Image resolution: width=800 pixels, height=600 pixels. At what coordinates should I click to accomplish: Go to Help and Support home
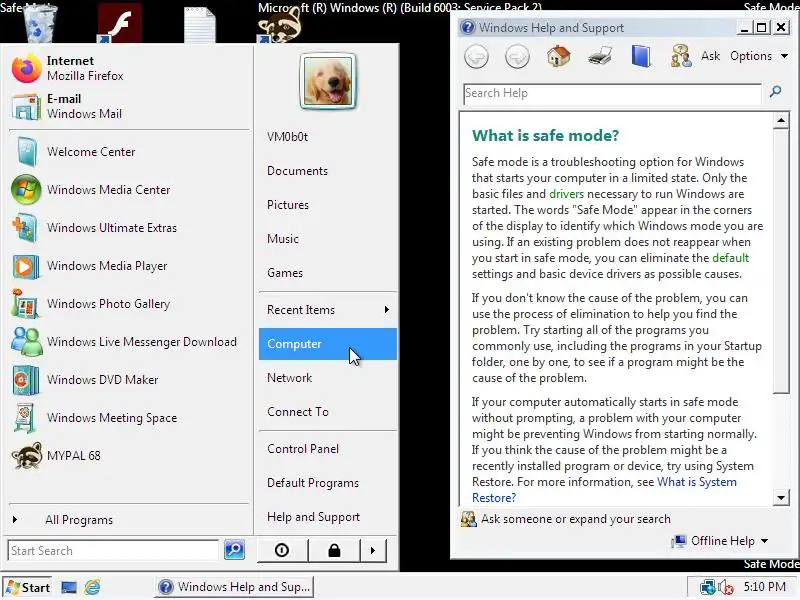coord(558,56)
